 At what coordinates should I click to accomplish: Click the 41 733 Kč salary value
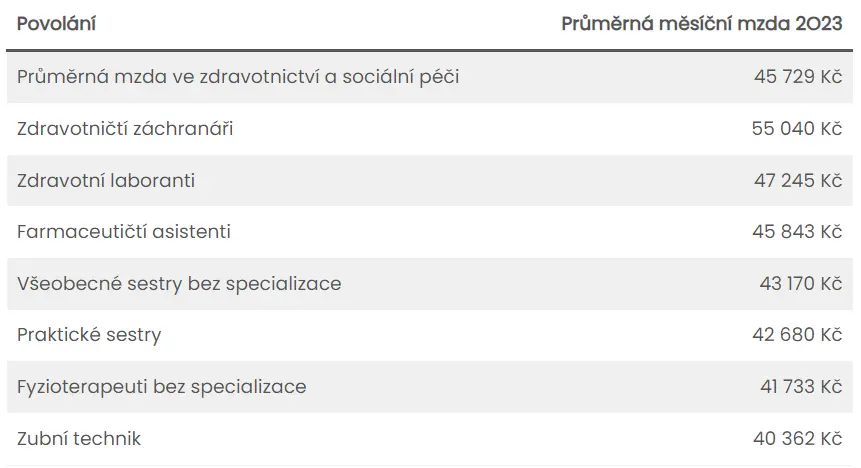click(801, 387)
